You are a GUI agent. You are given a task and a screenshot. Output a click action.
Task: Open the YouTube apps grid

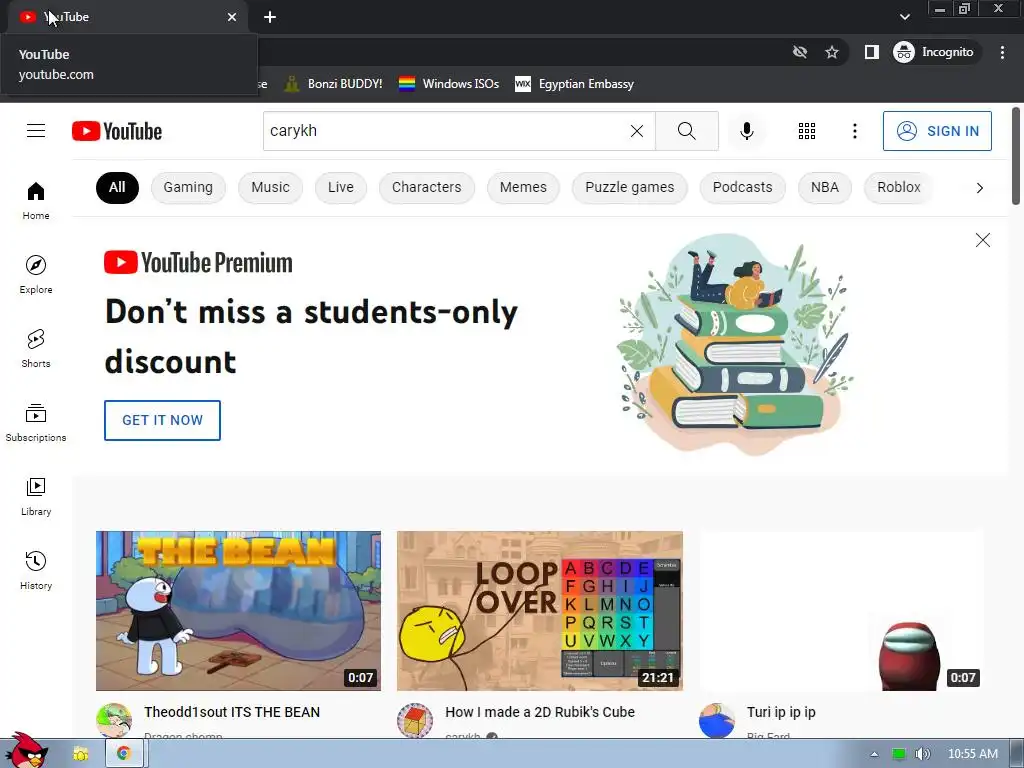point(807,131)
